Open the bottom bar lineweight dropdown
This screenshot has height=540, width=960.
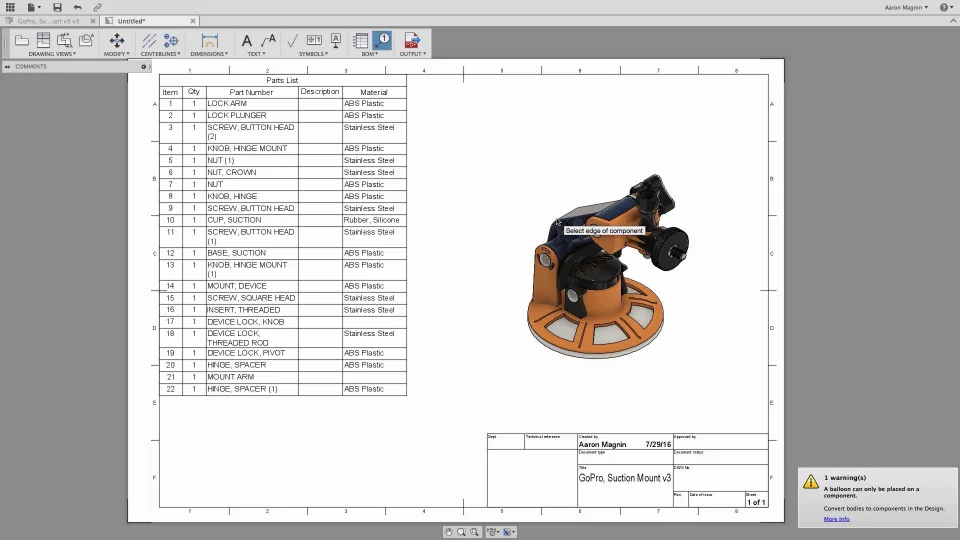[509, 532]
